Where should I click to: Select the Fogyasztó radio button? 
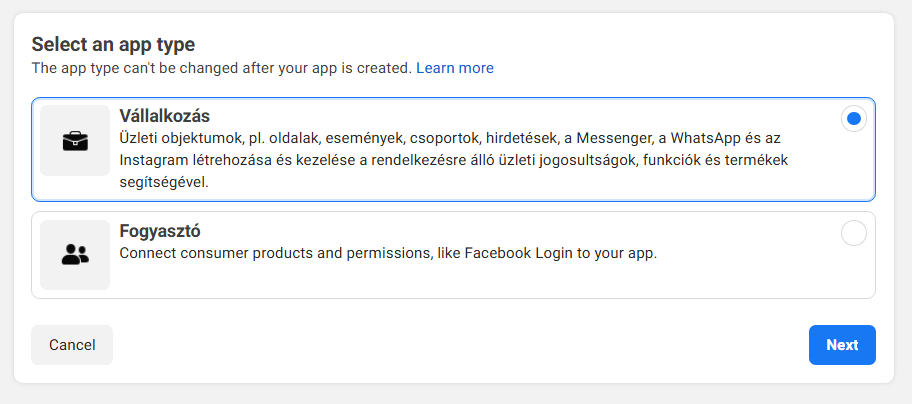(x=853, y=233)
